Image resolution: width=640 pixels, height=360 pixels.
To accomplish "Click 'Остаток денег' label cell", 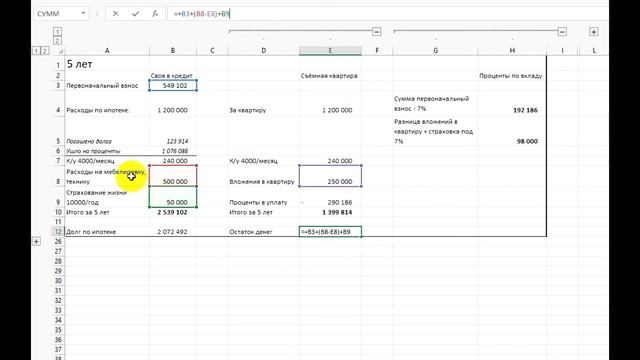I will (x=264, y=231).
